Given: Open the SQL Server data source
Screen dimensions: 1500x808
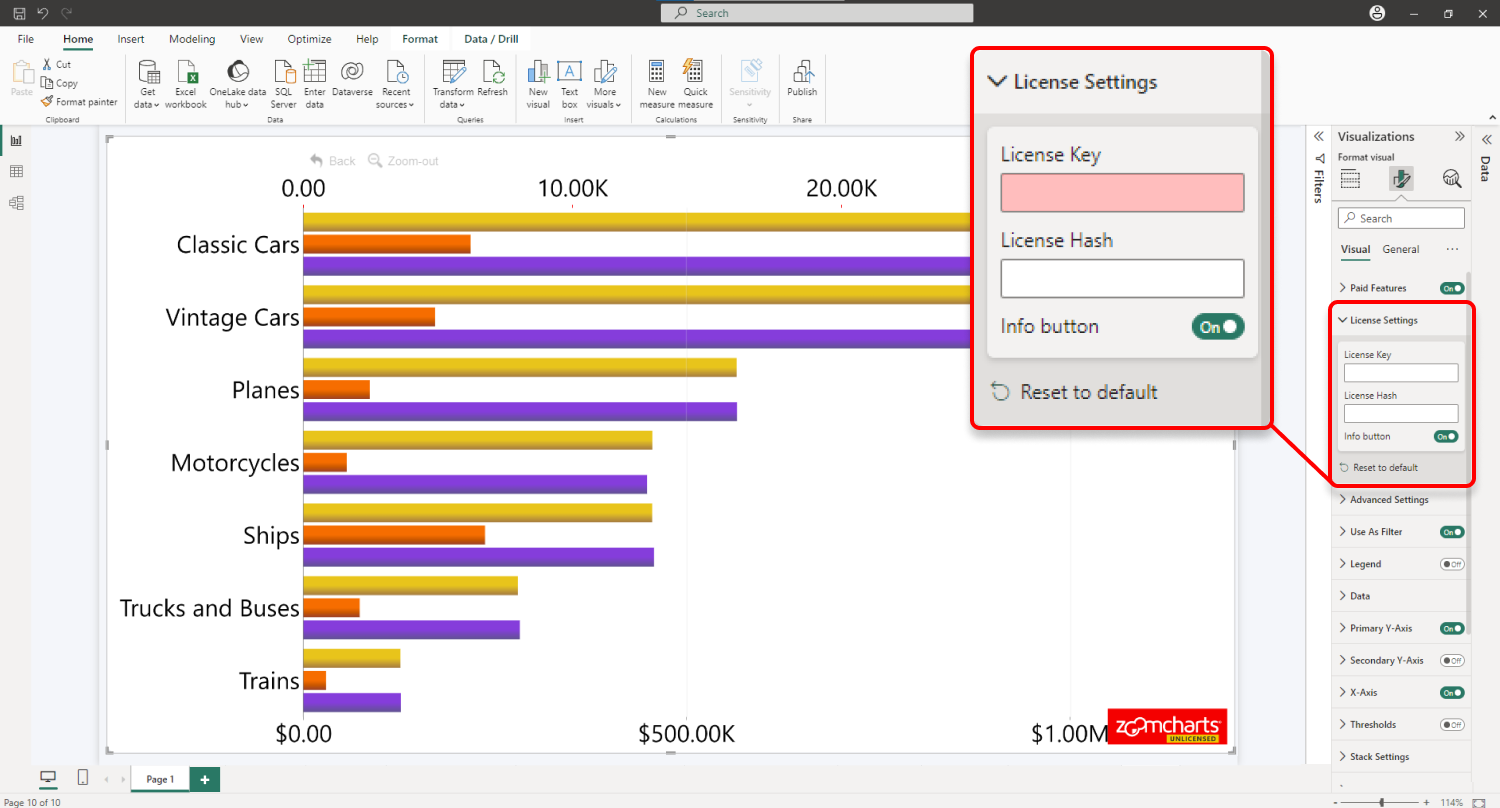Looking at the screenshot, I should [x=283, y=73].
